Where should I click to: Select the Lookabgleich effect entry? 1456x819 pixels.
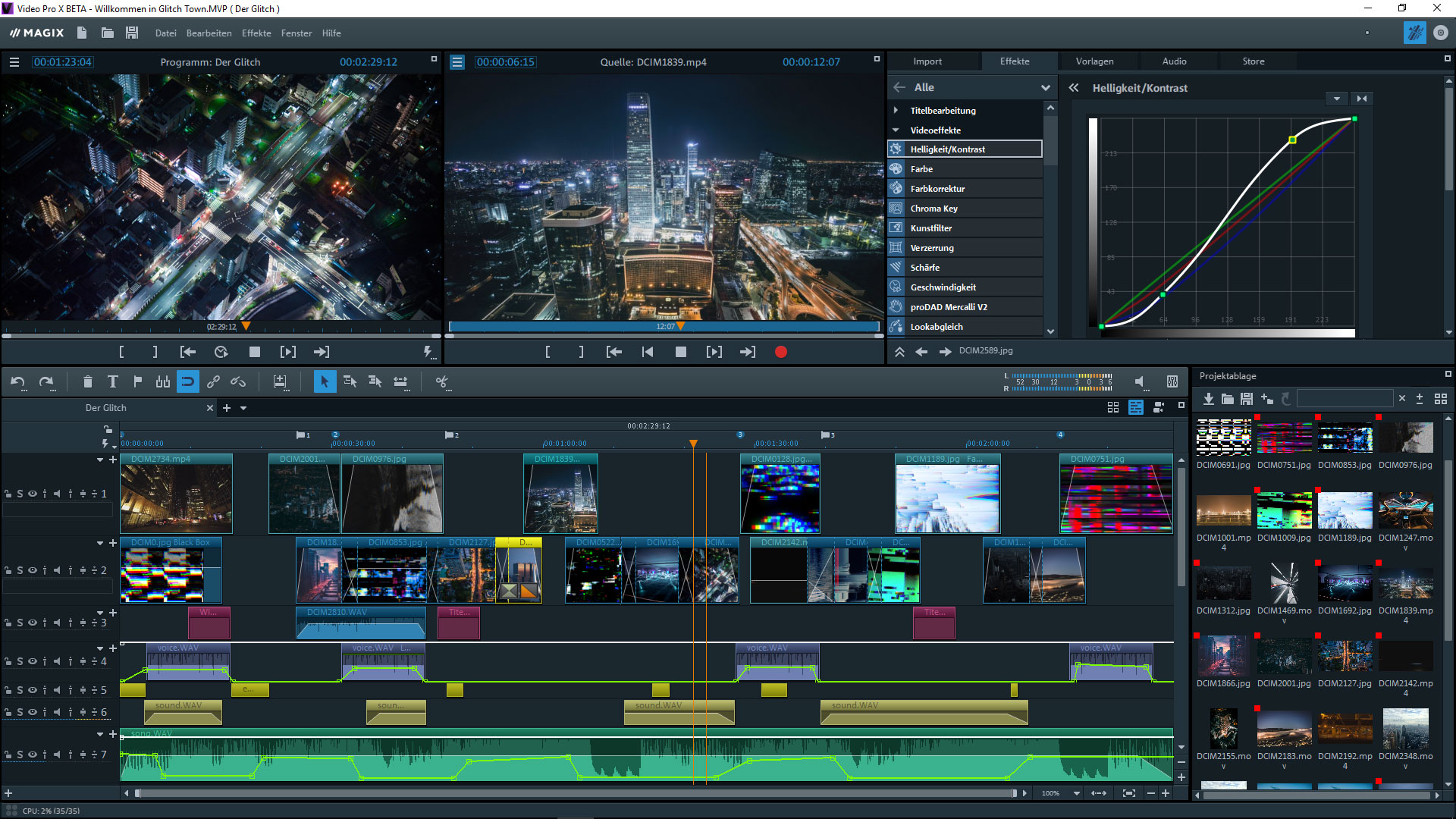coord(937,327)
